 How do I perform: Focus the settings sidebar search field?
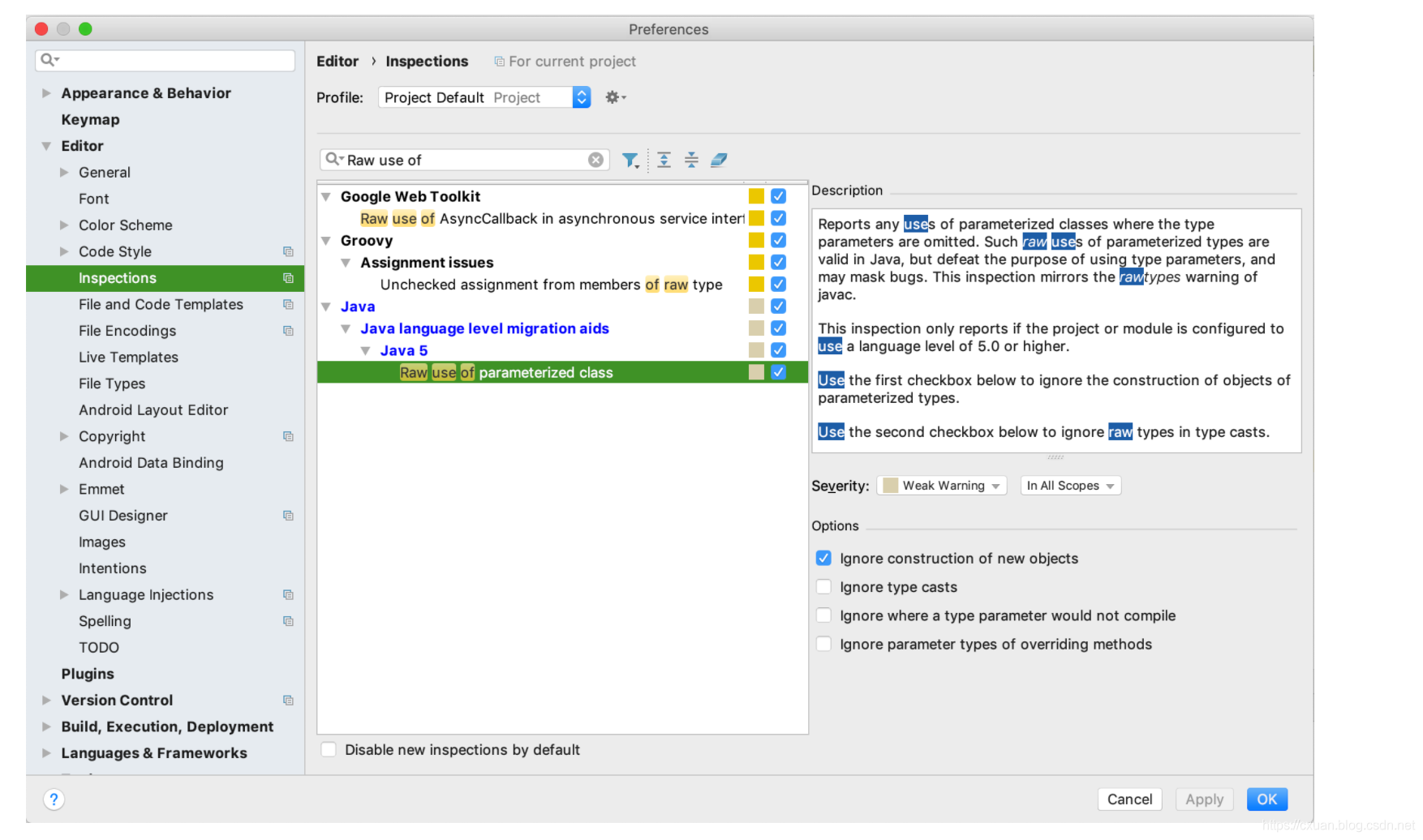pyautogui.click(x=165, y=60)
